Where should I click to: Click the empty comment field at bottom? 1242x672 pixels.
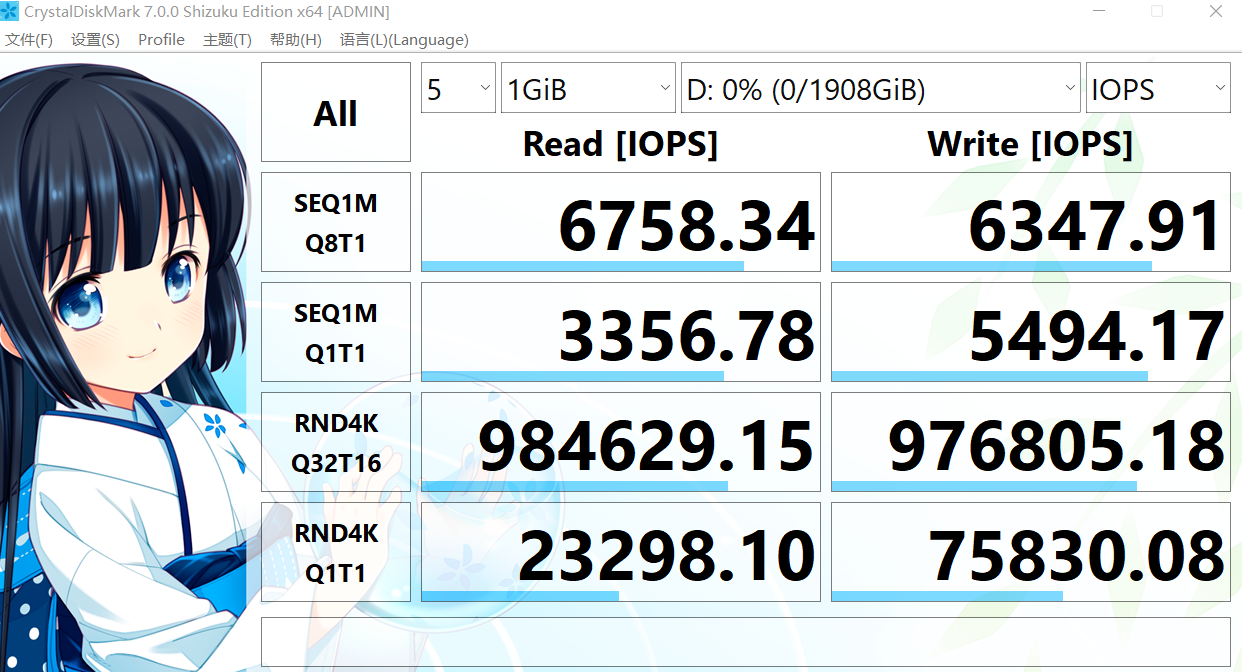[746, 642]
